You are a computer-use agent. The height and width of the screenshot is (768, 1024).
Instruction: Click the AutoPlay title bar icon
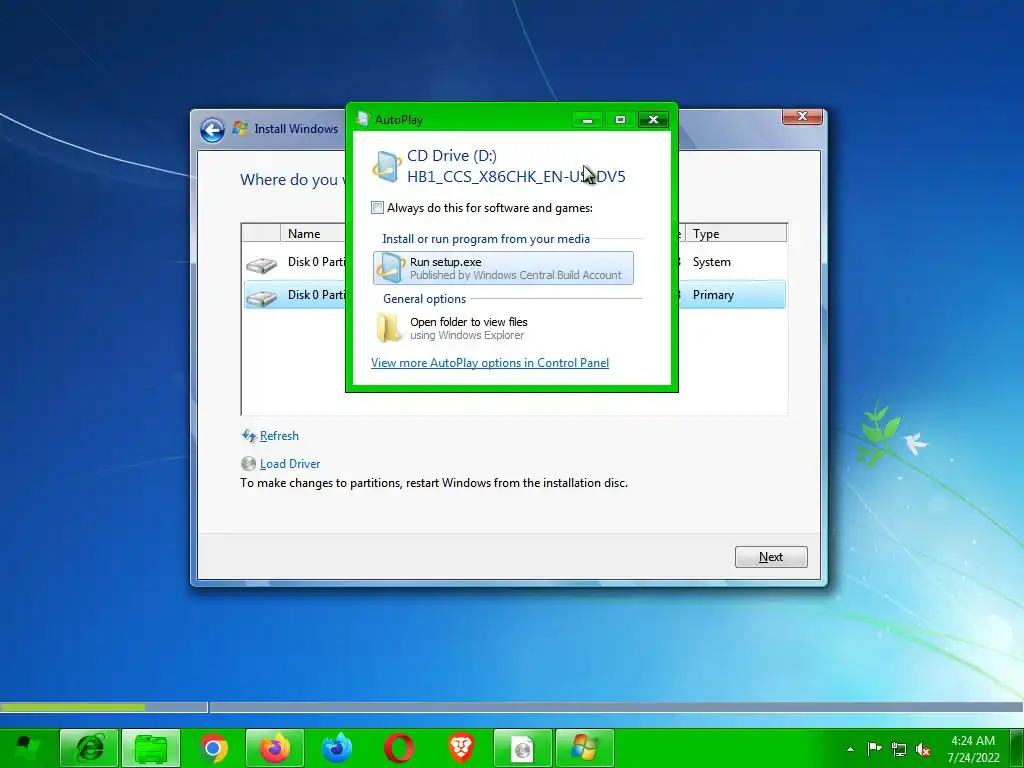pos(363,119)
